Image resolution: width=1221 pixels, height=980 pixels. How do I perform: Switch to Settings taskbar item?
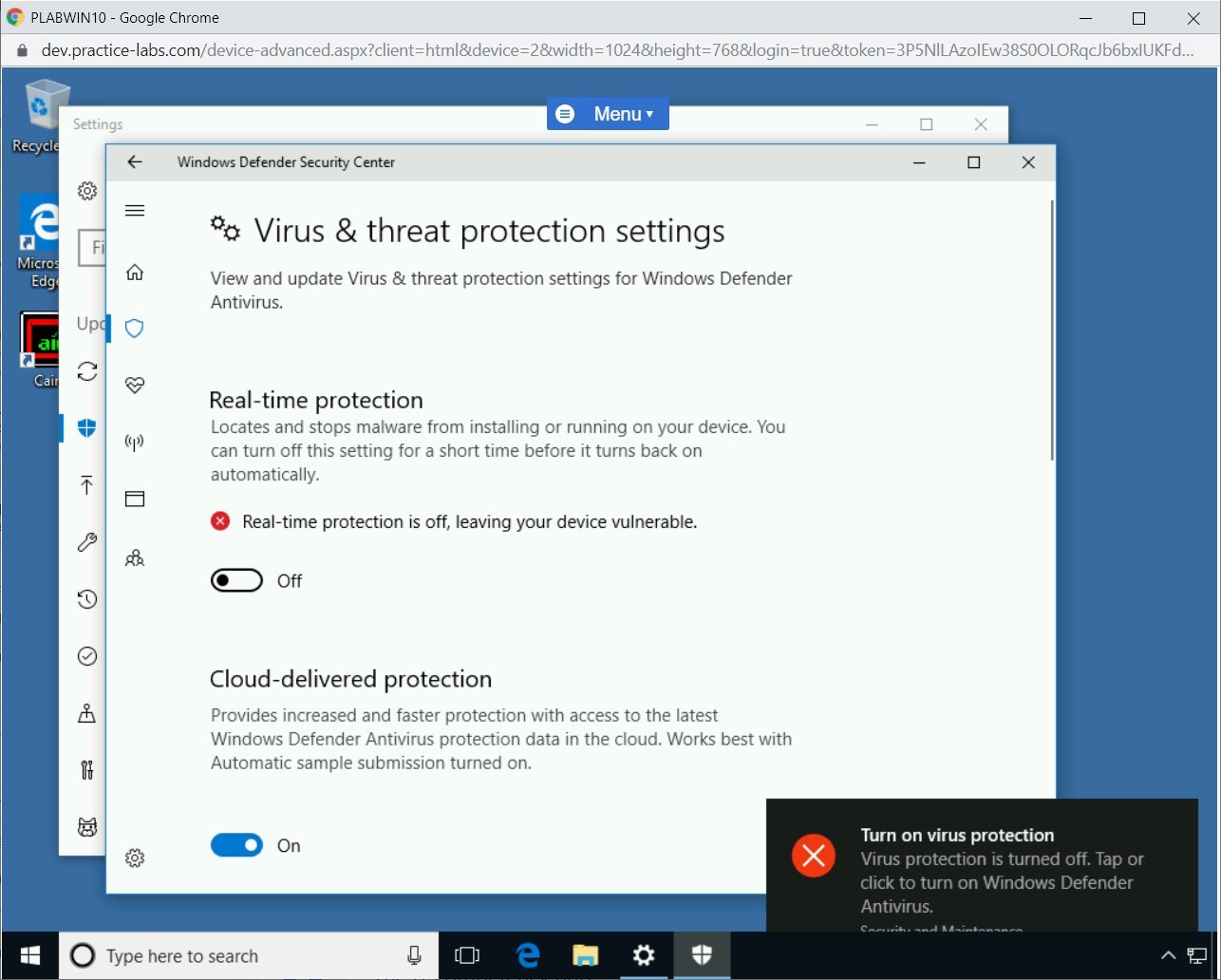click(644, 955)
